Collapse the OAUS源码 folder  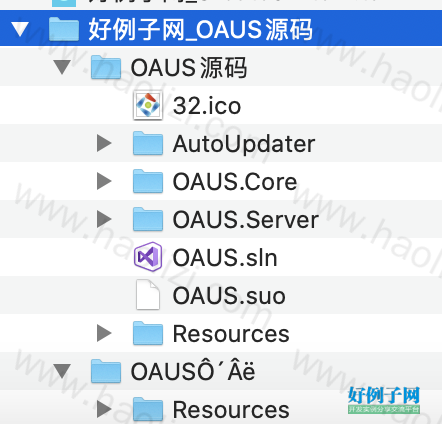pos(62,67)
